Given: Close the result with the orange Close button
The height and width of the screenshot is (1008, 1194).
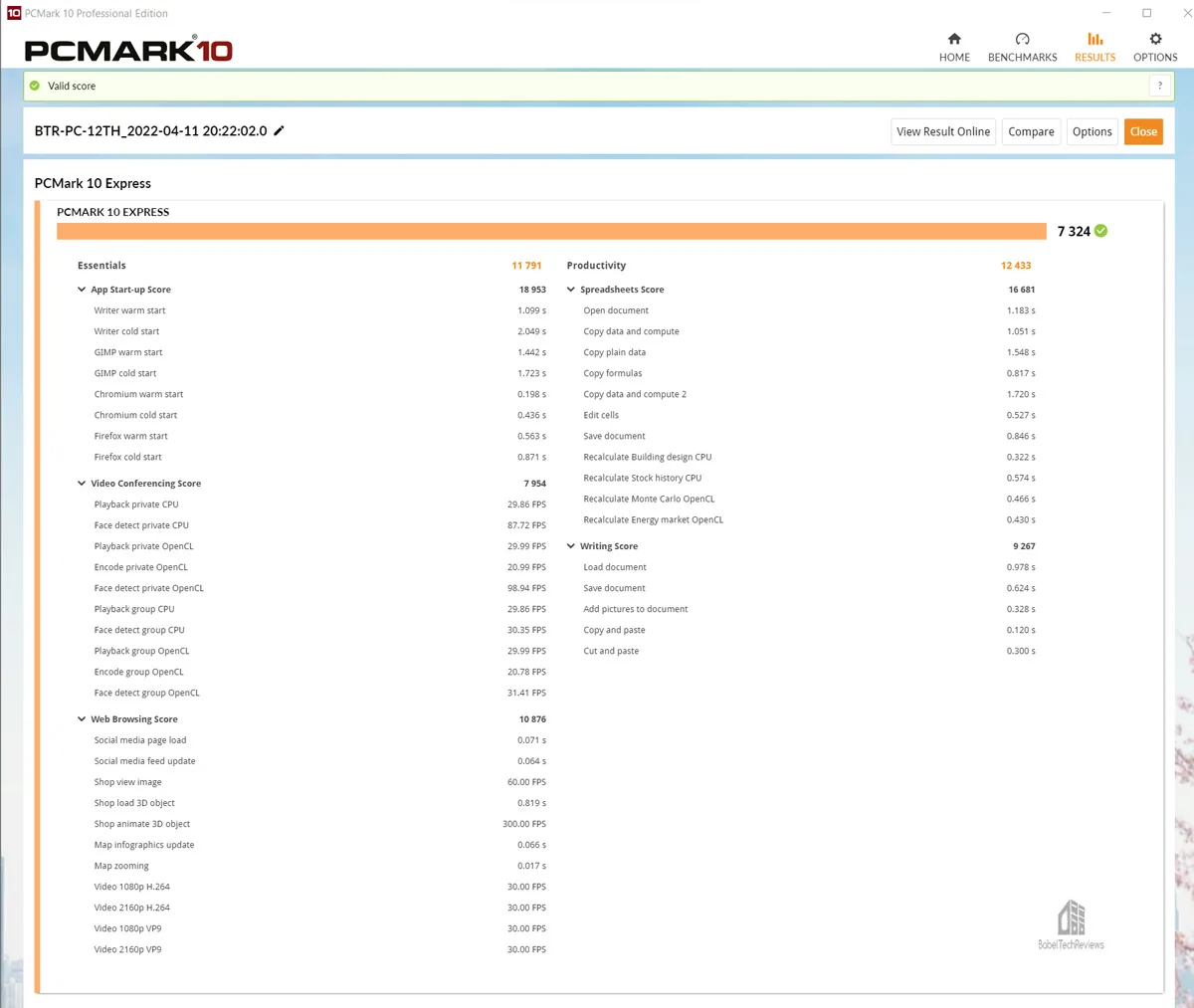Looking at the screenshot, I should 1143,131.
